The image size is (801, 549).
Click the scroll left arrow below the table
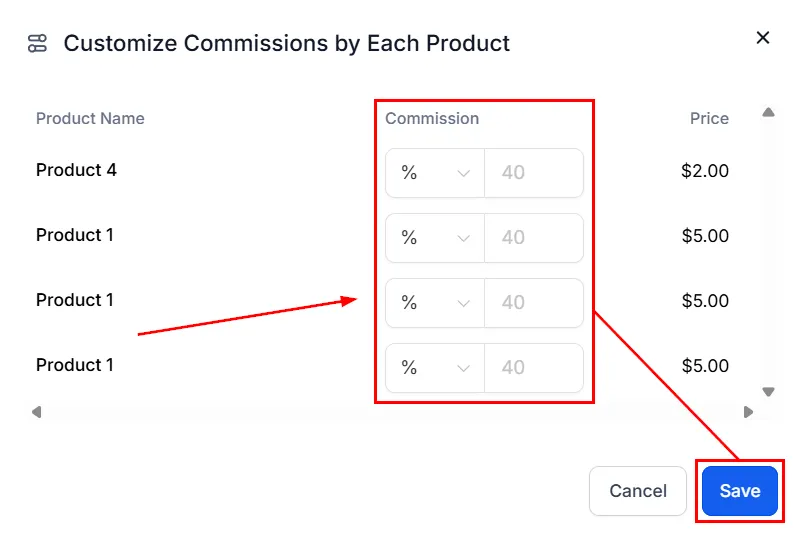36,412
